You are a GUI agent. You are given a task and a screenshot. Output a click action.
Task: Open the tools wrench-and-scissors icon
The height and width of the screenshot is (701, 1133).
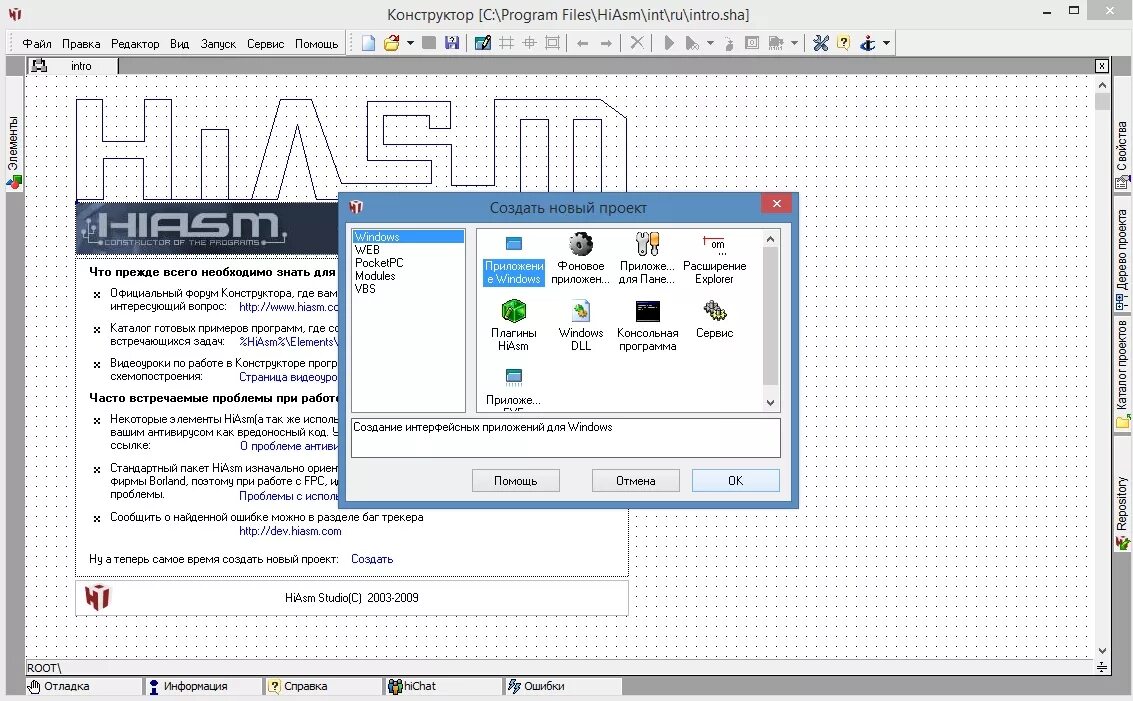[x=821, y=43]
